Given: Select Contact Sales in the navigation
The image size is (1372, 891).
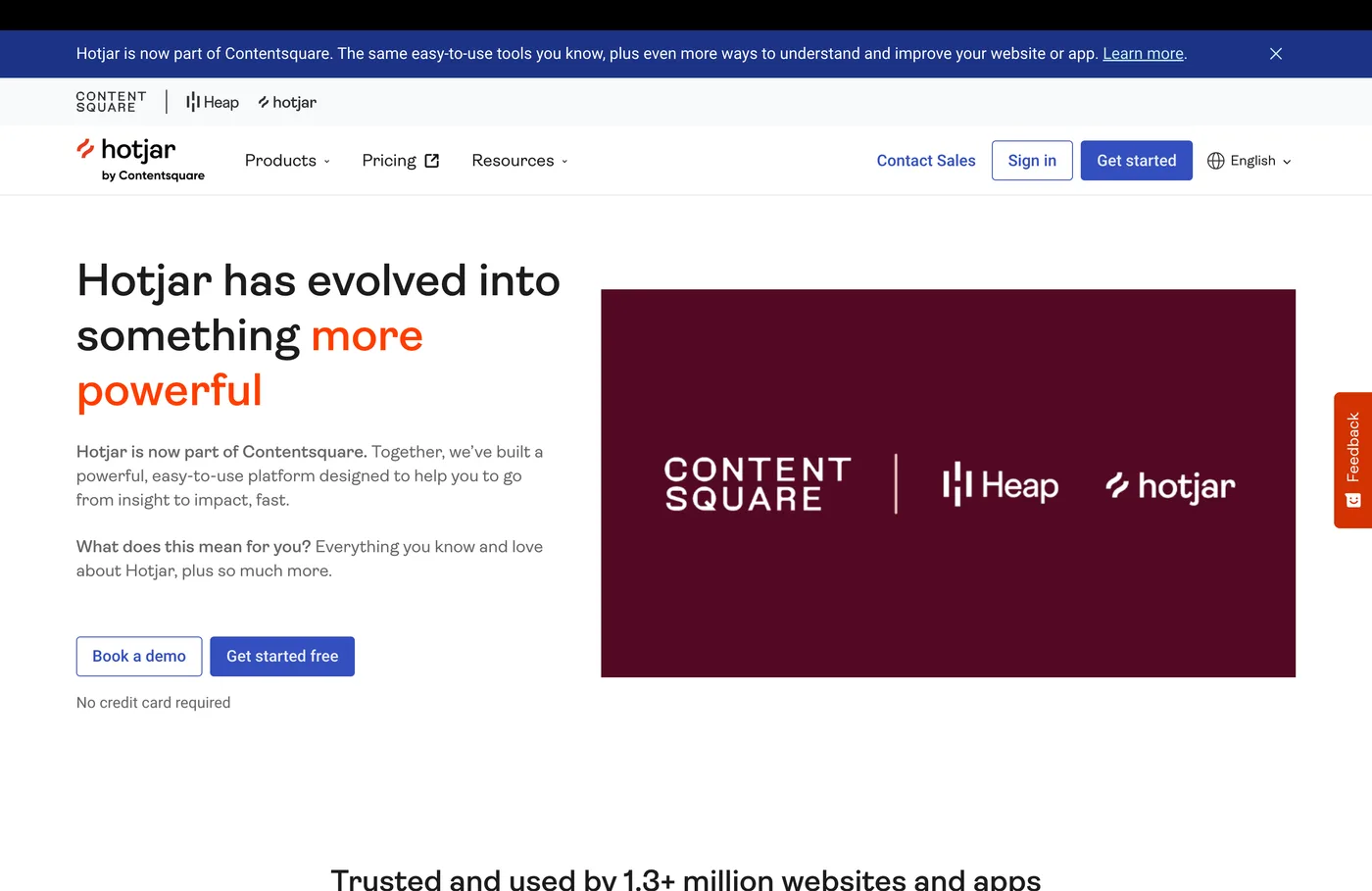Looking at the screenshot, I should click(925, 160).
